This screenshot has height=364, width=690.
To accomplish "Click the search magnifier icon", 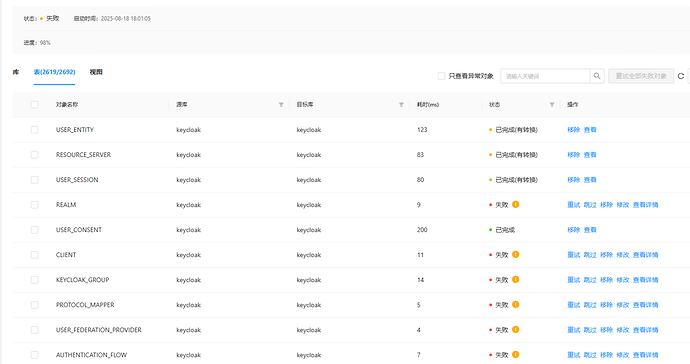I will [597, 76].
